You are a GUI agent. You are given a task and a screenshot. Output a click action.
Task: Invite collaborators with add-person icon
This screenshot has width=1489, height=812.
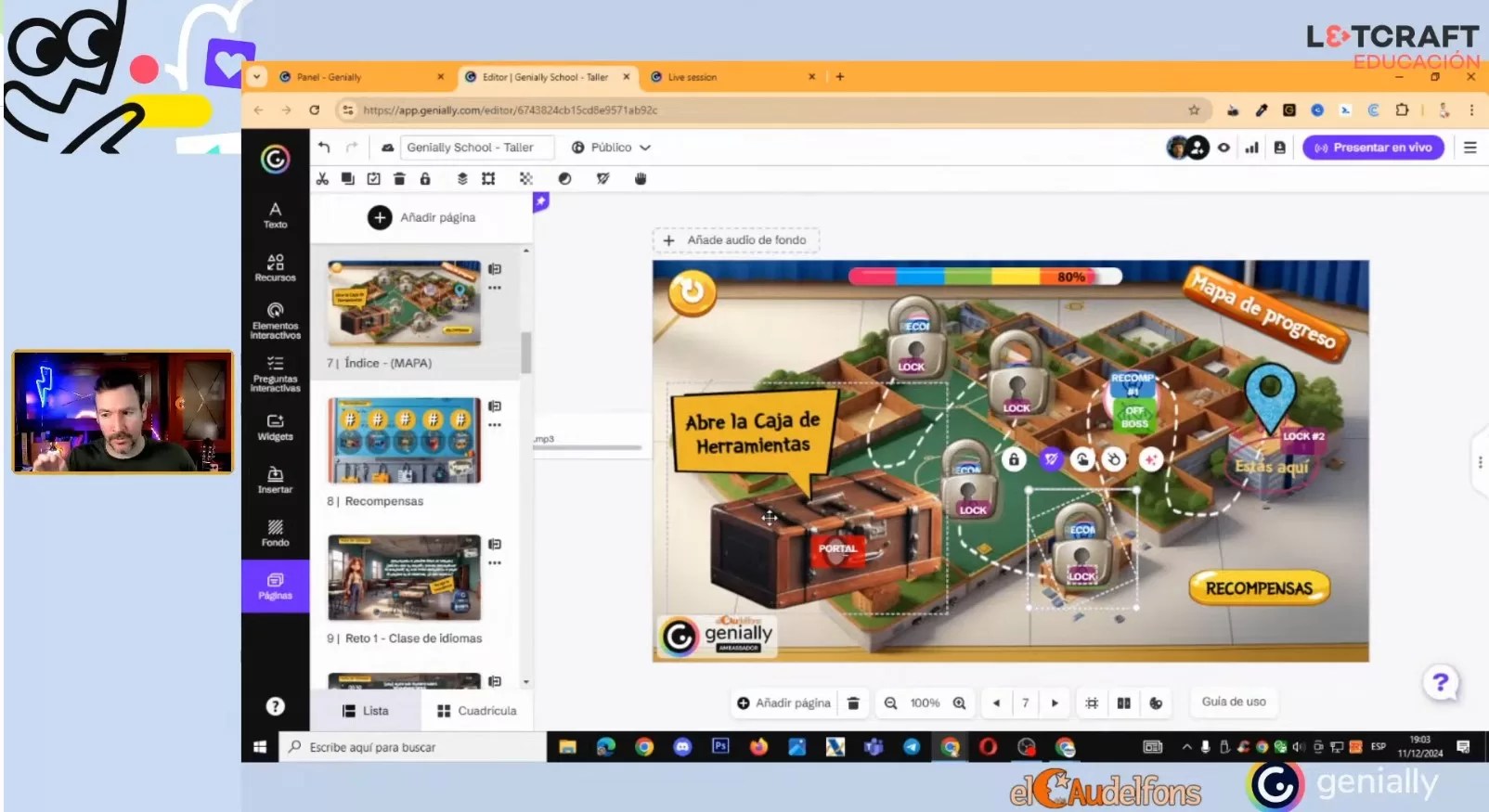tap(1198, 148)
